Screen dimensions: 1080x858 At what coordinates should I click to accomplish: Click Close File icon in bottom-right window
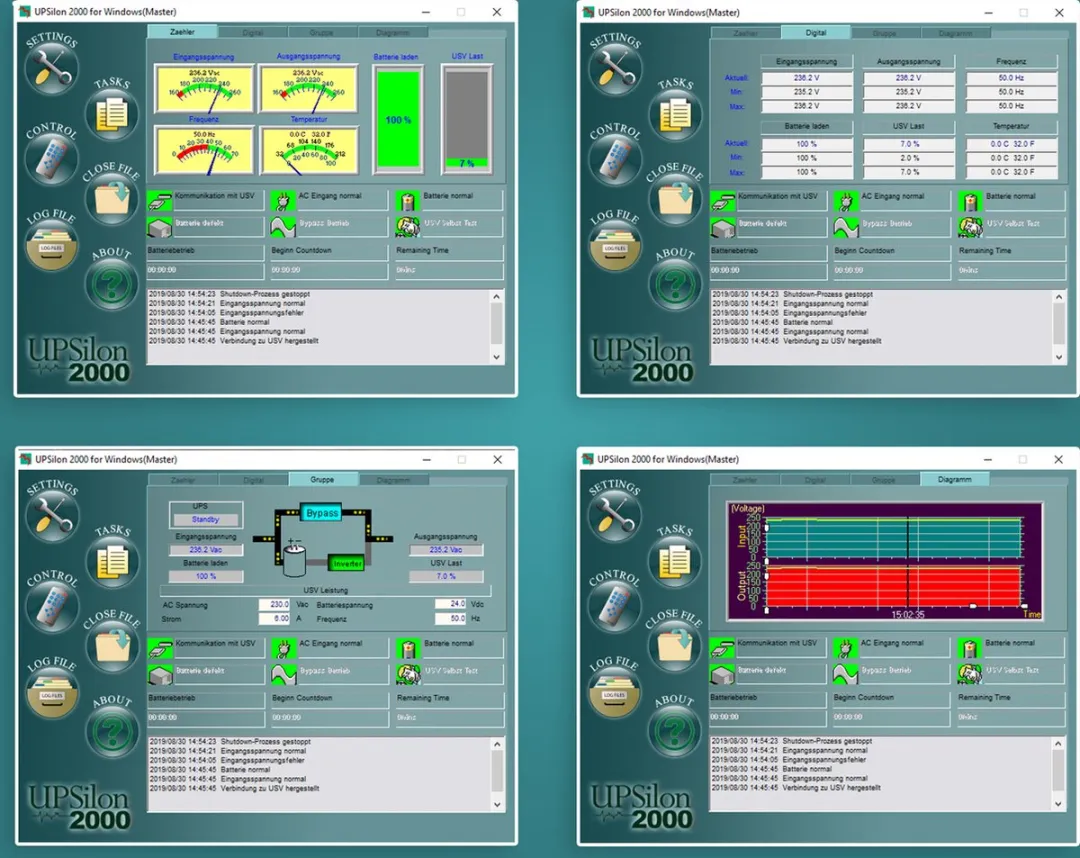[674, 646]
